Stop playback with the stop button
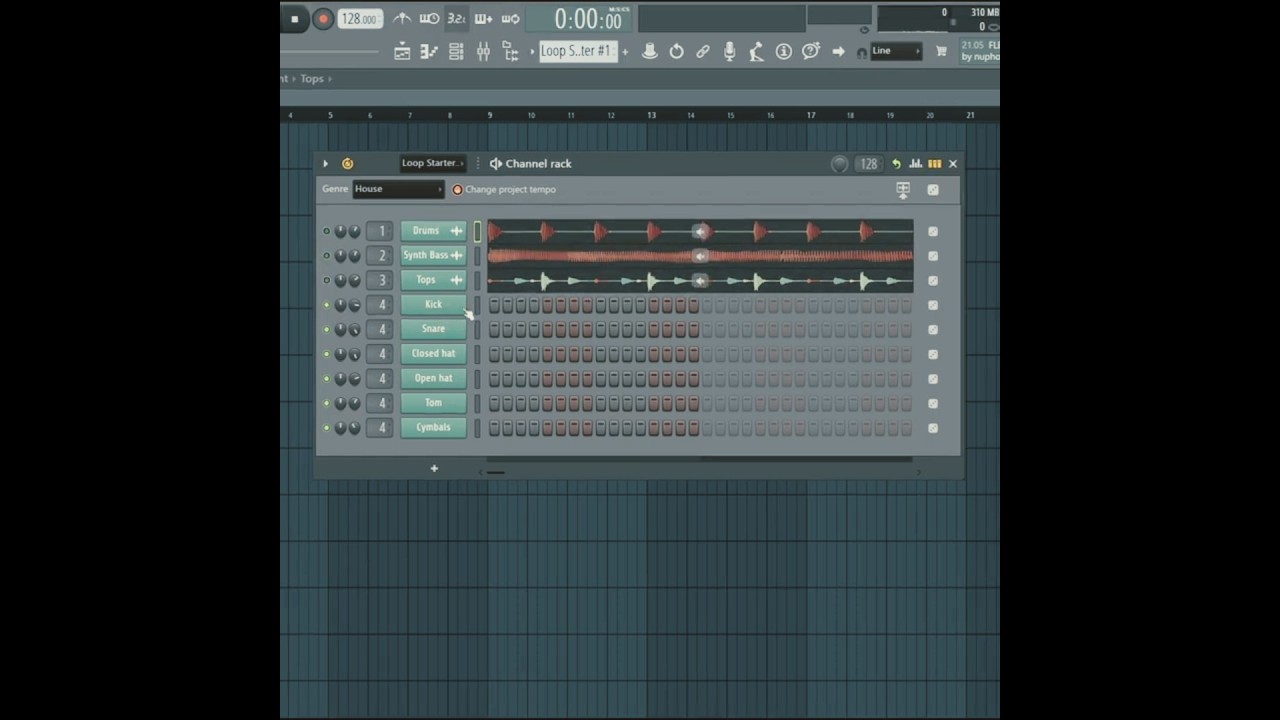Image resolution: width=1280 pixels, height=720 pixels. [294, 19]
